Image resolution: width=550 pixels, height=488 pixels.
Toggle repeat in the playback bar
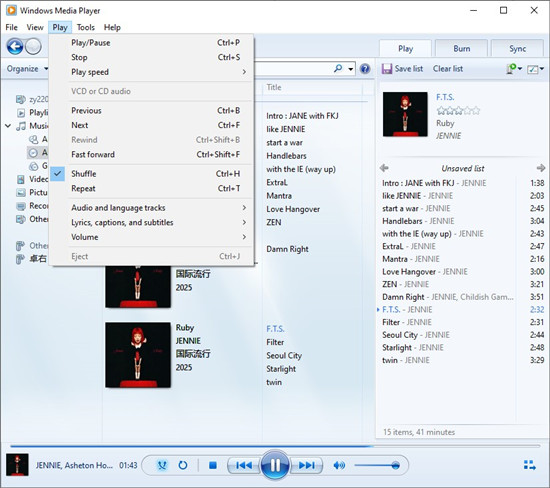click(x=183, y=465)
